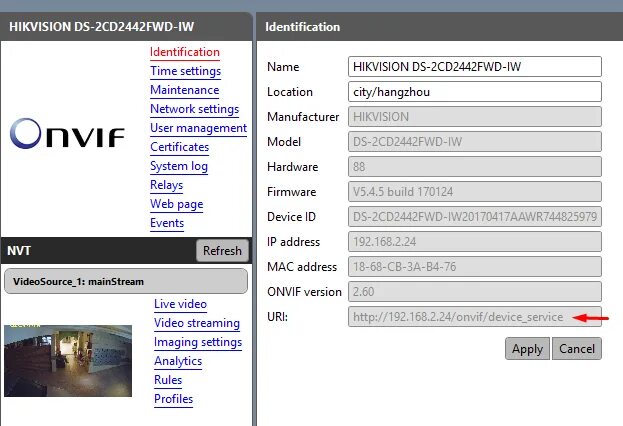Click the NVT section label

[19, 251]
